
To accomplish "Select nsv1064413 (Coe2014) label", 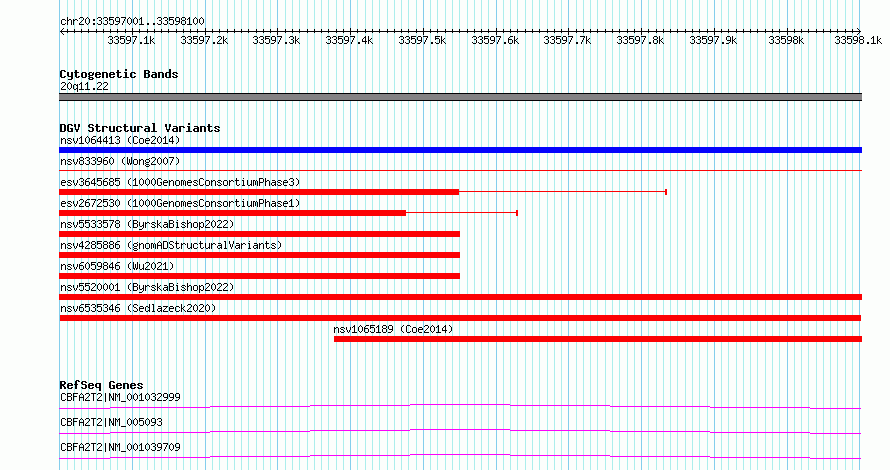I will click(120, 140).
